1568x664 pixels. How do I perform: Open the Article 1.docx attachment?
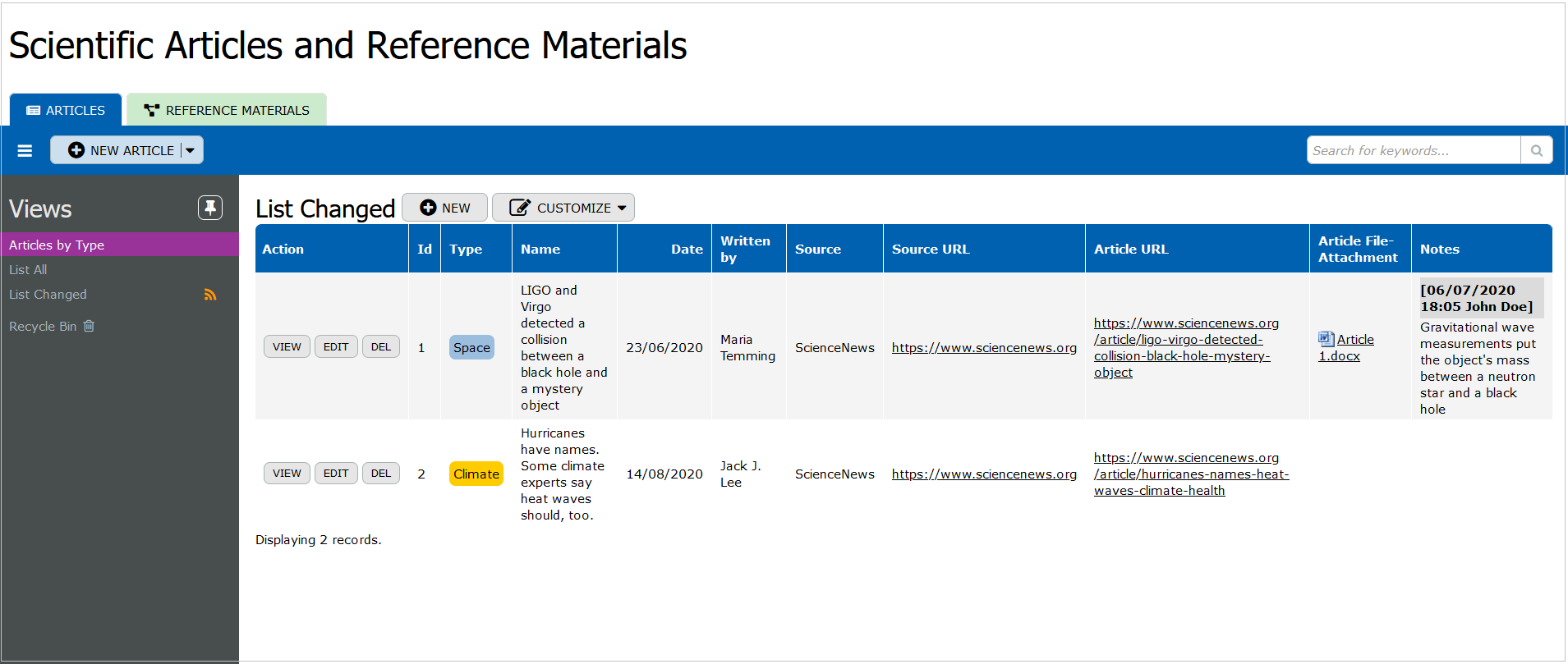tap(1345, 348)
